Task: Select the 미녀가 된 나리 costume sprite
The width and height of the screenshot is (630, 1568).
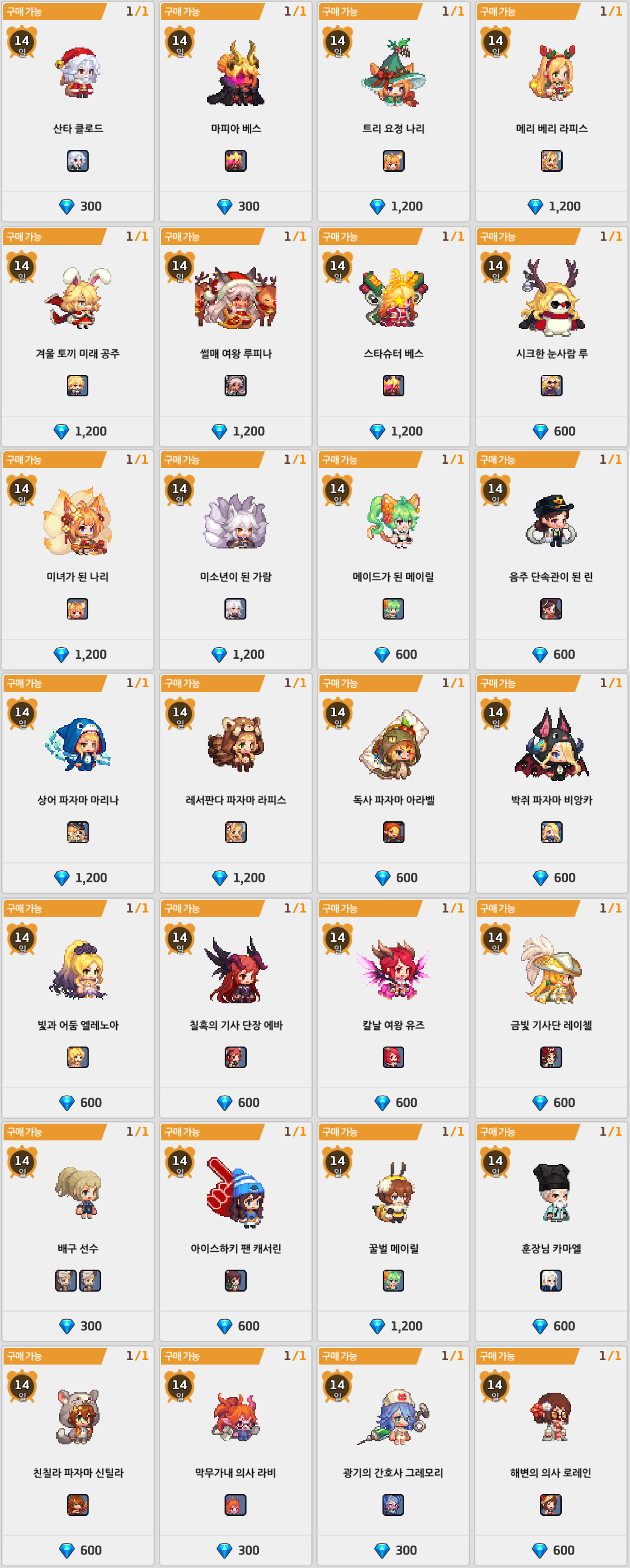Action: (x=78, y=521)
